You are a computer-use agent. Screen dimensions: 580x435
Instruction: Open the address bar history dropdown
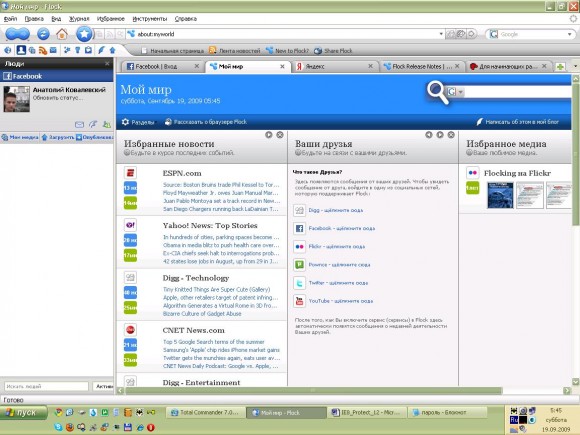click(441, 34)
